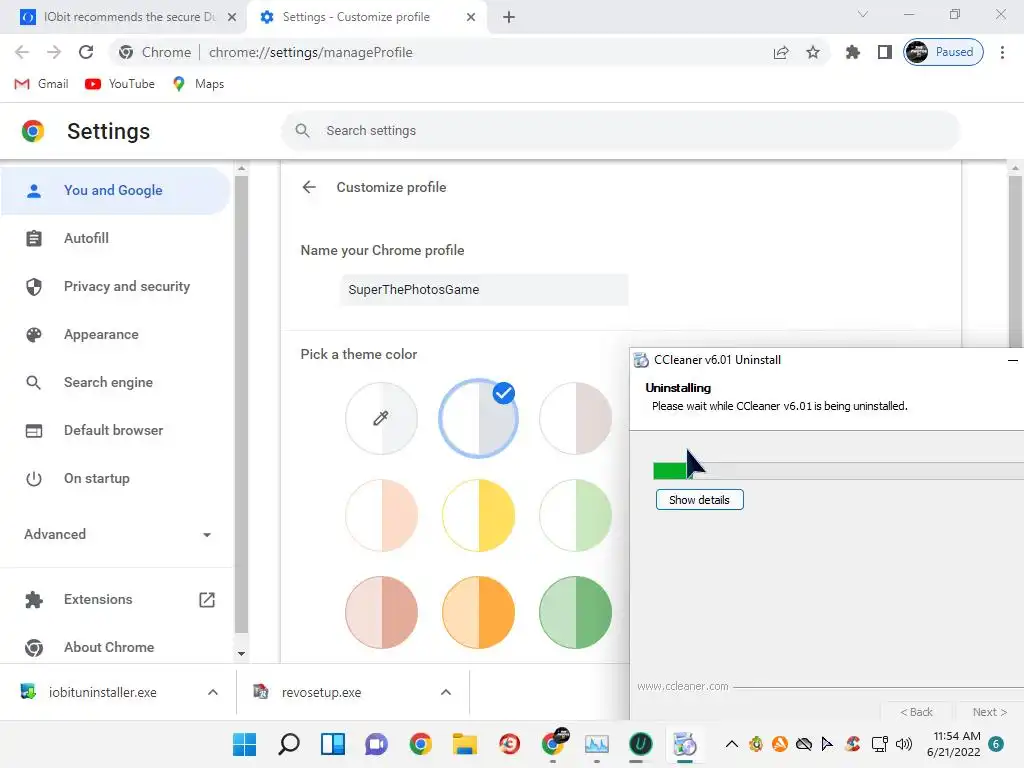Edit the Chrome profile name field
Screen dimensions: 1024x768
click(x=484, y=289)
